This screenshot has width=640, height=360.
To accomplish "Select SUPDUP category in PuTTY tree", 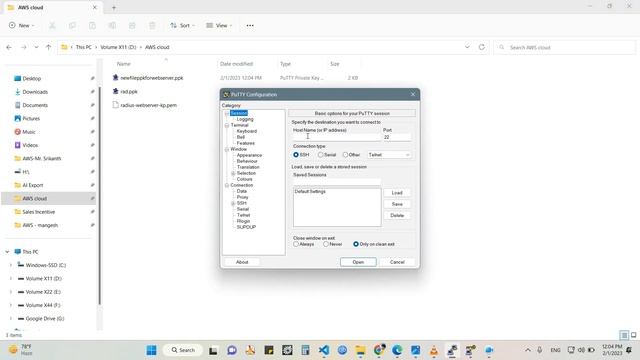I will (246, 227).
